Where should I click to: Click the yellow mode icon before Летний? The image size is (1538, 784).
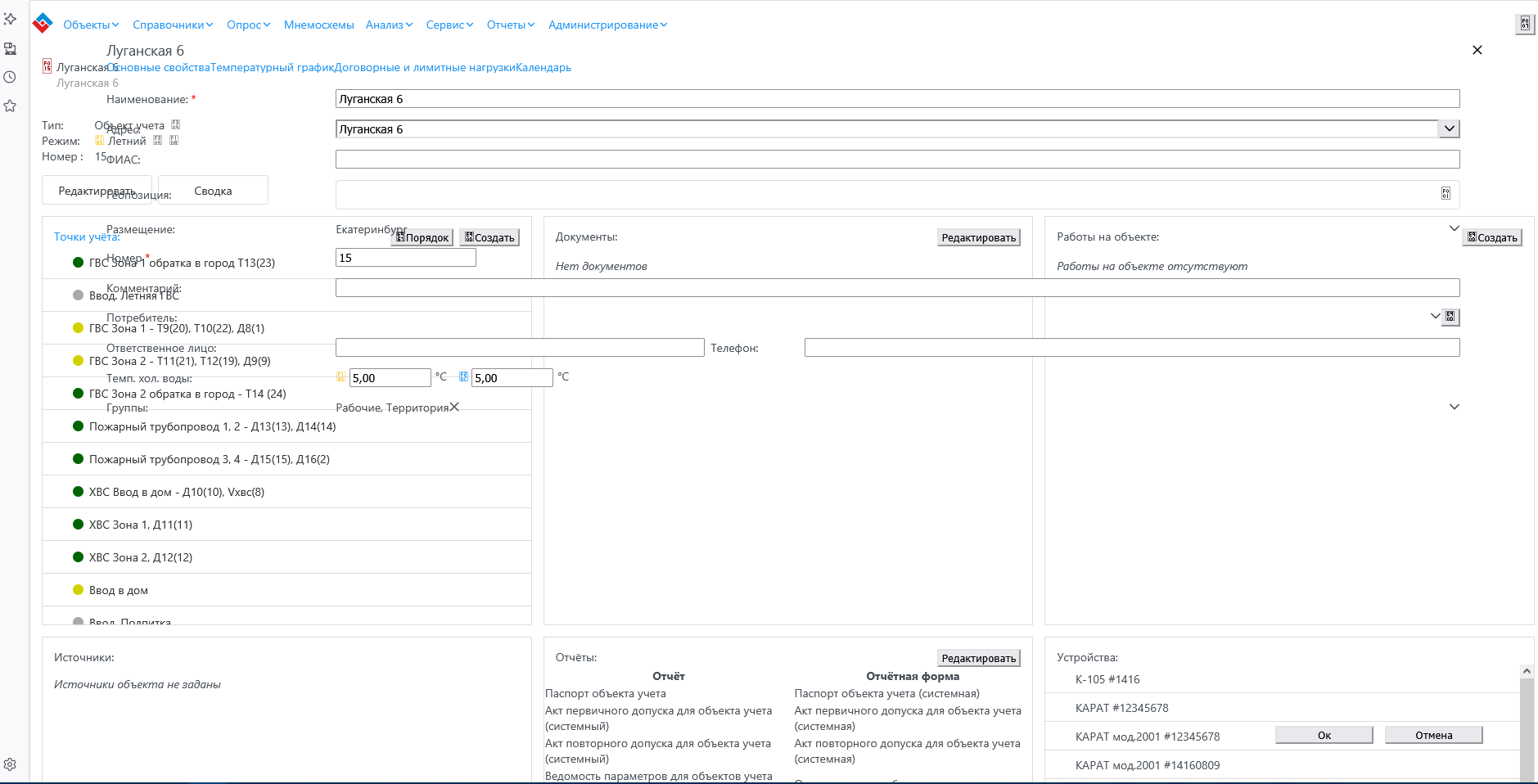tap(99, 141)
